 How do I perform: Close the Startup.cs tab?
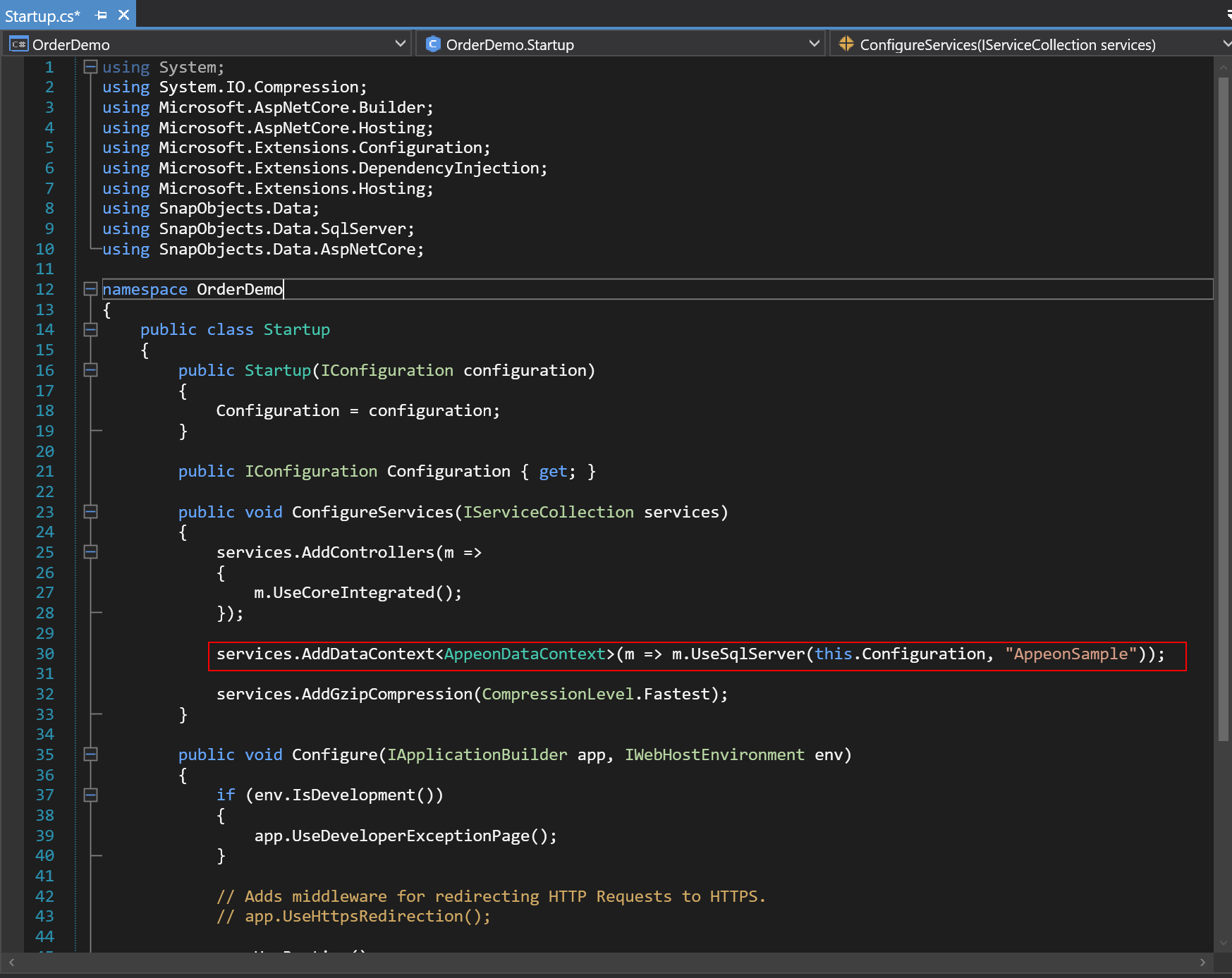click(124, 15)
